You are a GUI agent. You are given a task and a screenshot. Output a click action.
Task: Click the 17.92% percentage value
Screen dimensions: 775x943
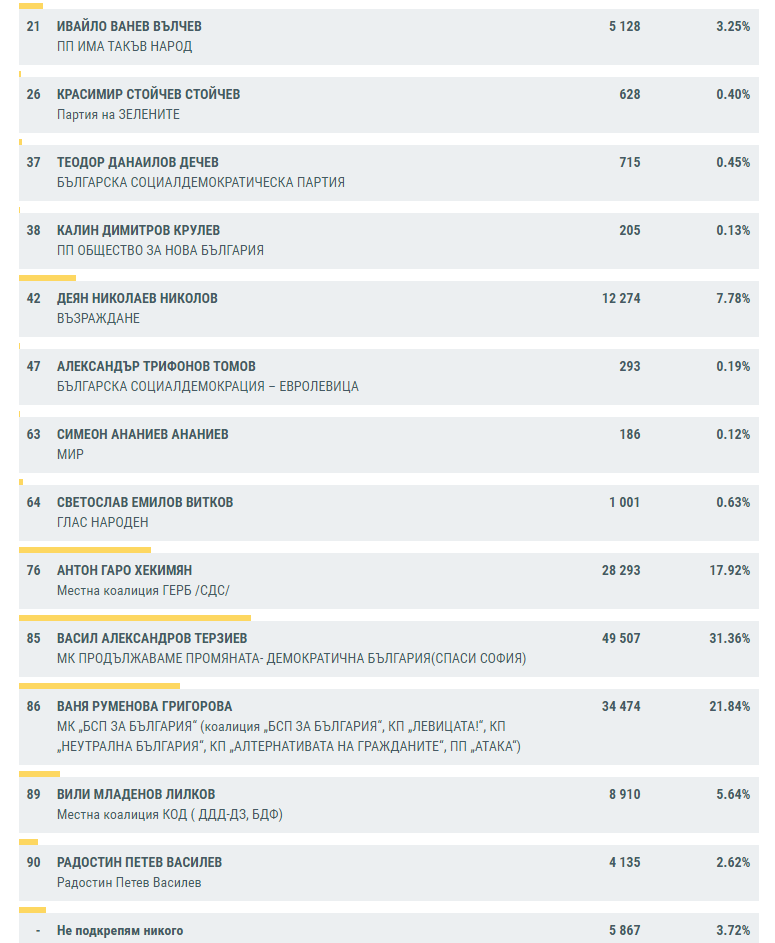(x=729, y=570)
